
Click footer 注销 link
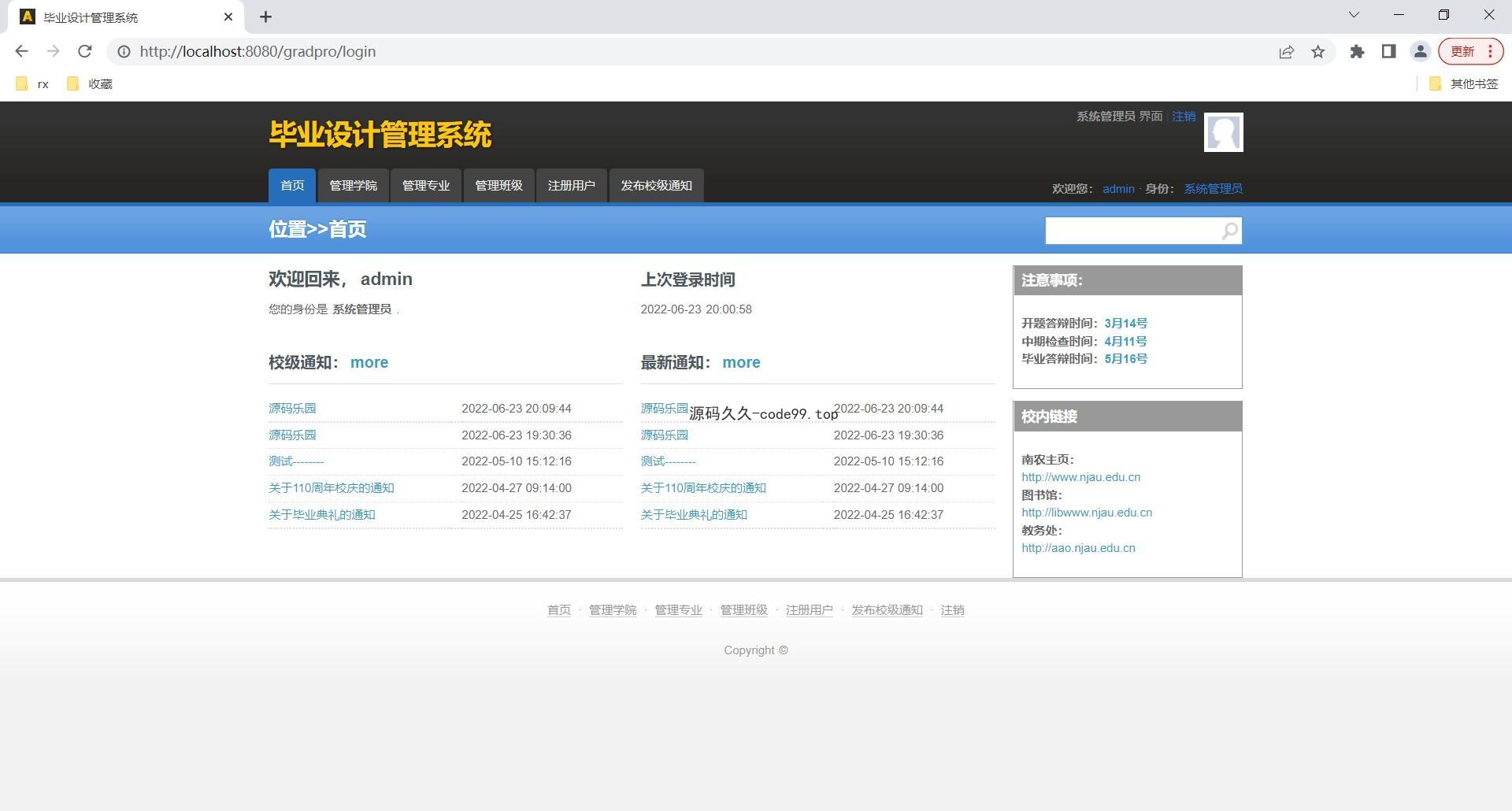tap(952, 610)
